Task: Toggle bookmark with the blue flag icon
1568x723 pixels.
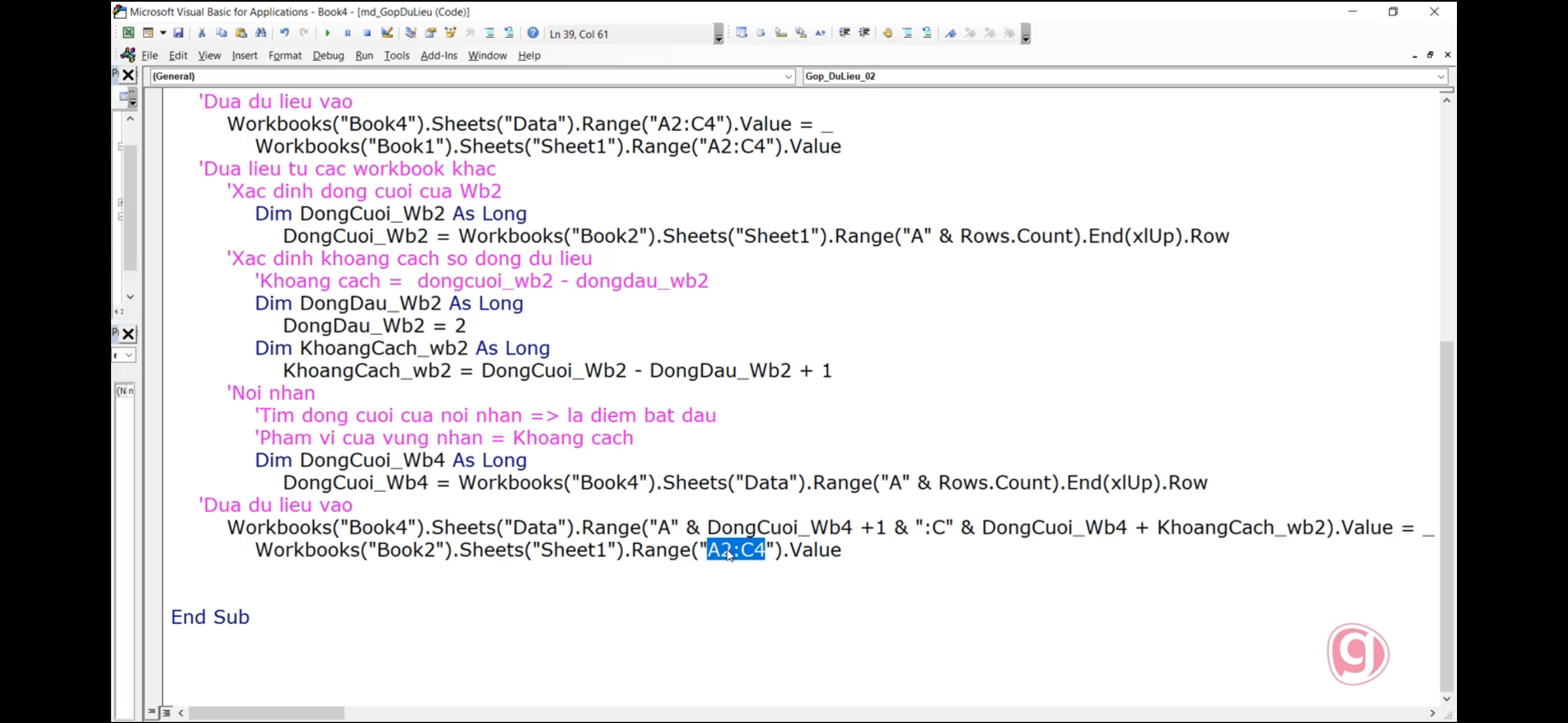Action: pos(951,34)
